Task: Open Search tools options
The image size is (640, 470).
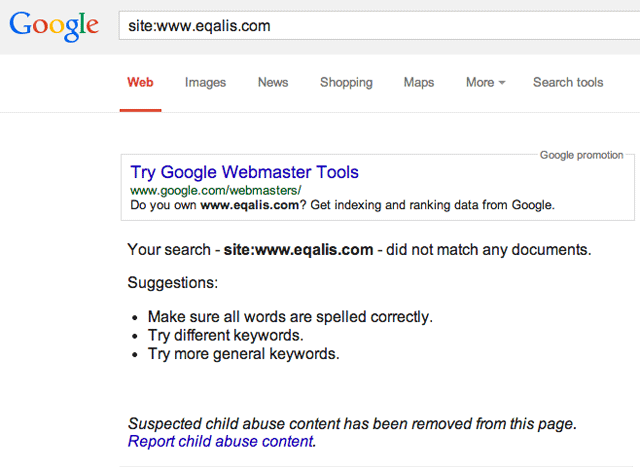Action: (568, 82)
